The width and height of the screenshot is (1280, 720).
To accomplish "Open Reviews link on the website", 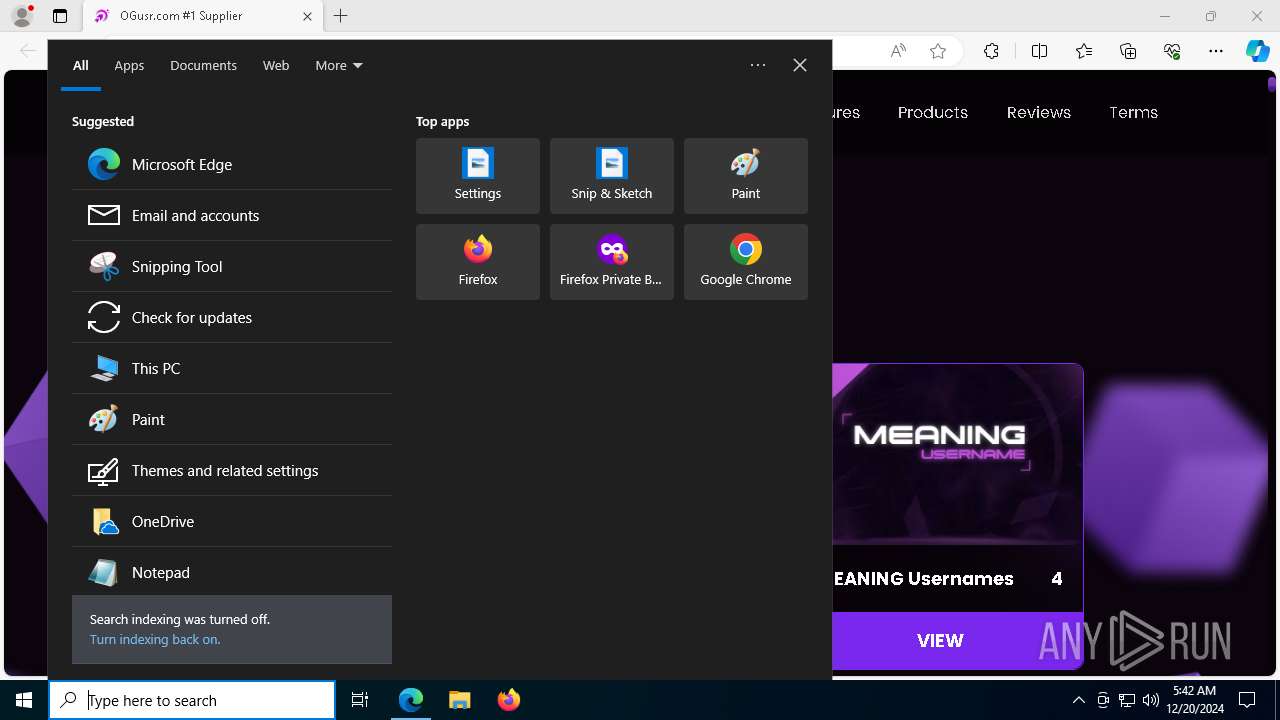I will click(1039, 112).
